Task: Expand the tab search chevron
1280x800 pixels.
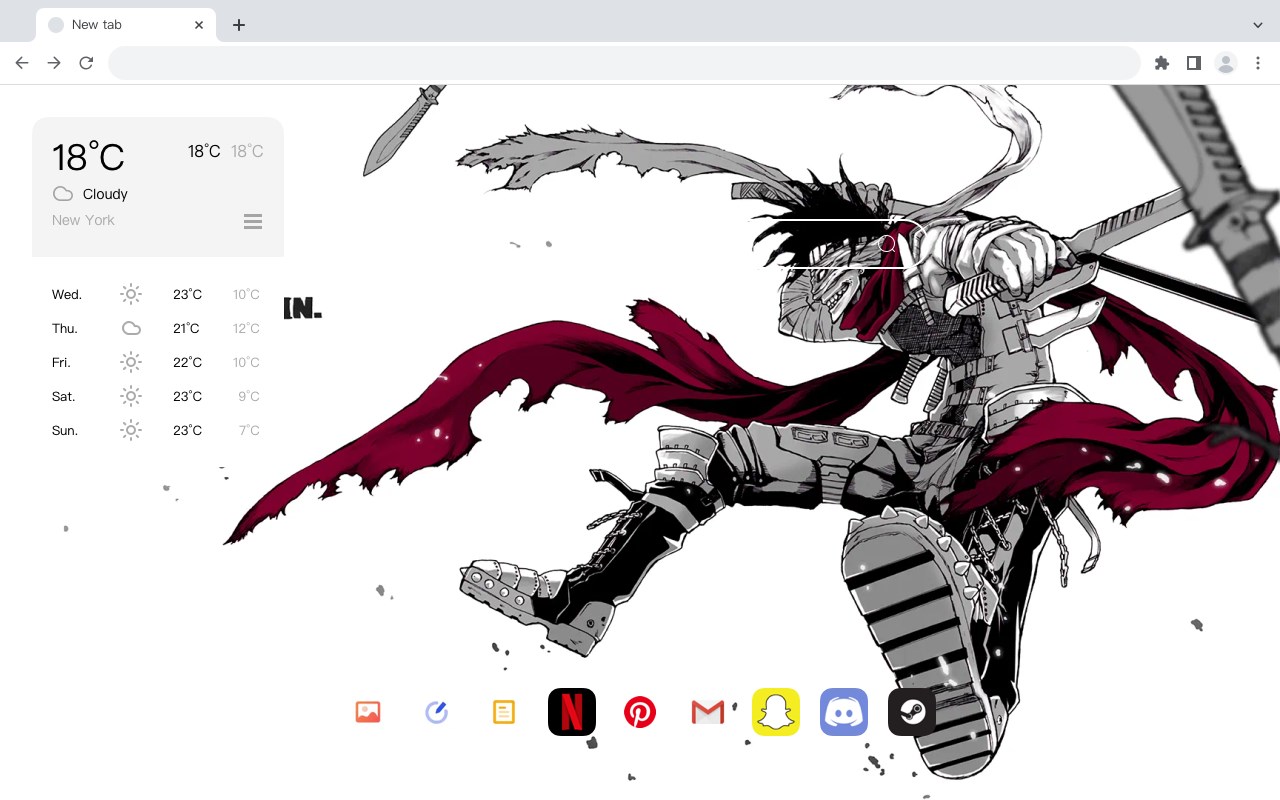Action: click(1258, 25)
